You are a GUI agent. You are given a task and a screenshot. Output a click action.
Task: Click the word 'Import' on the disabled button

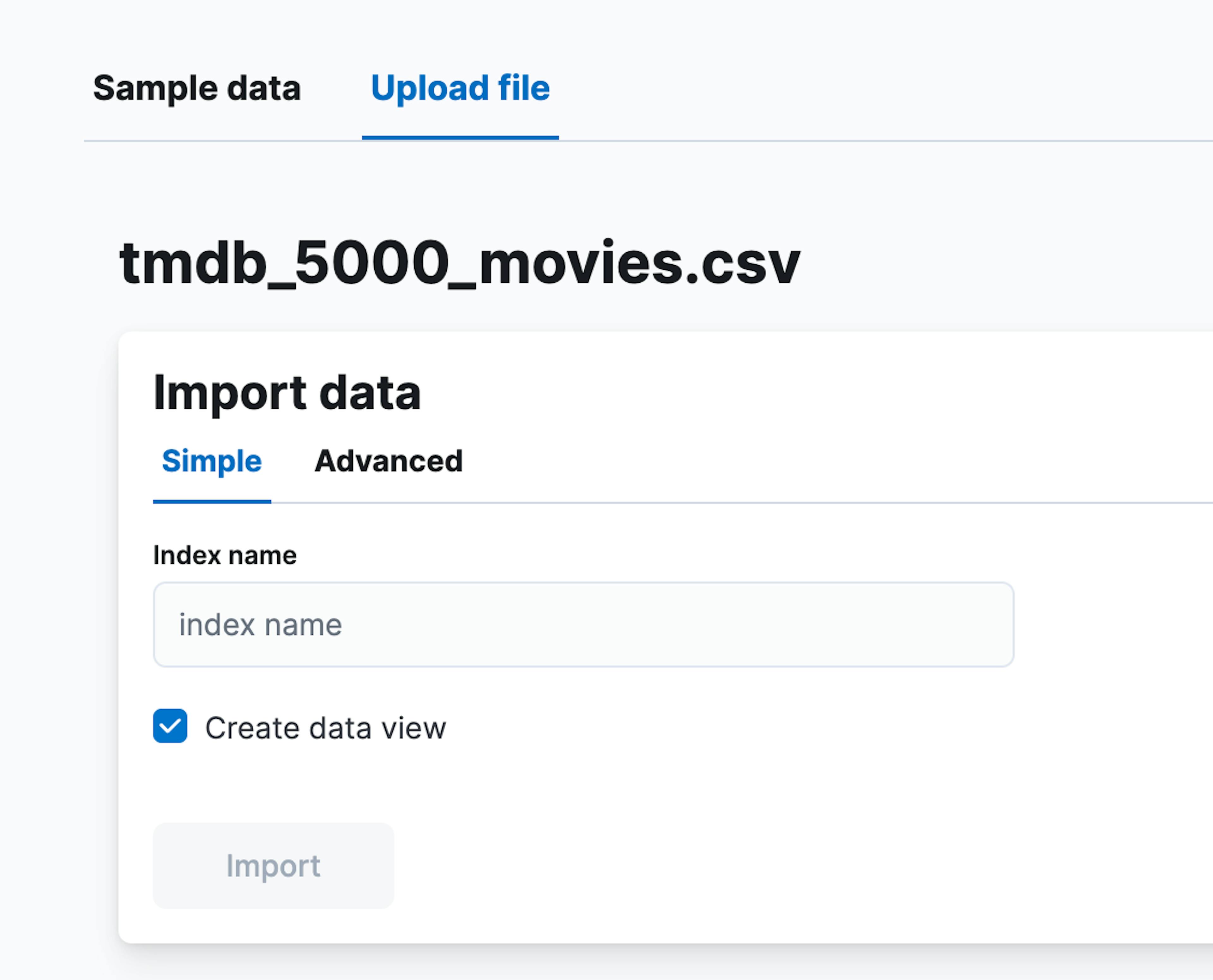[273, 866]
